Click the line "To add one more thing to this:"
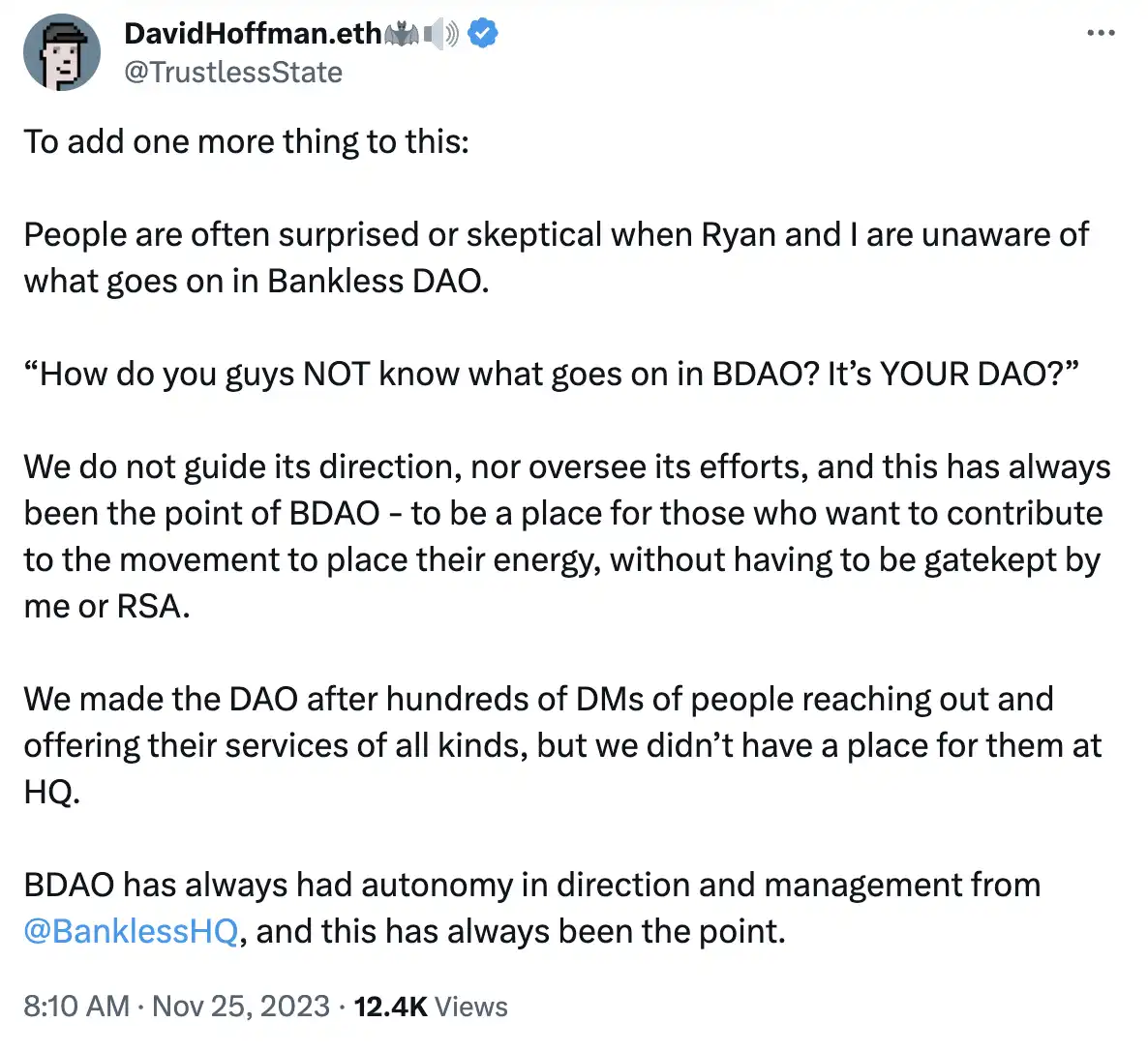The image size is (1148, 1053). click(x=246, y=141)
